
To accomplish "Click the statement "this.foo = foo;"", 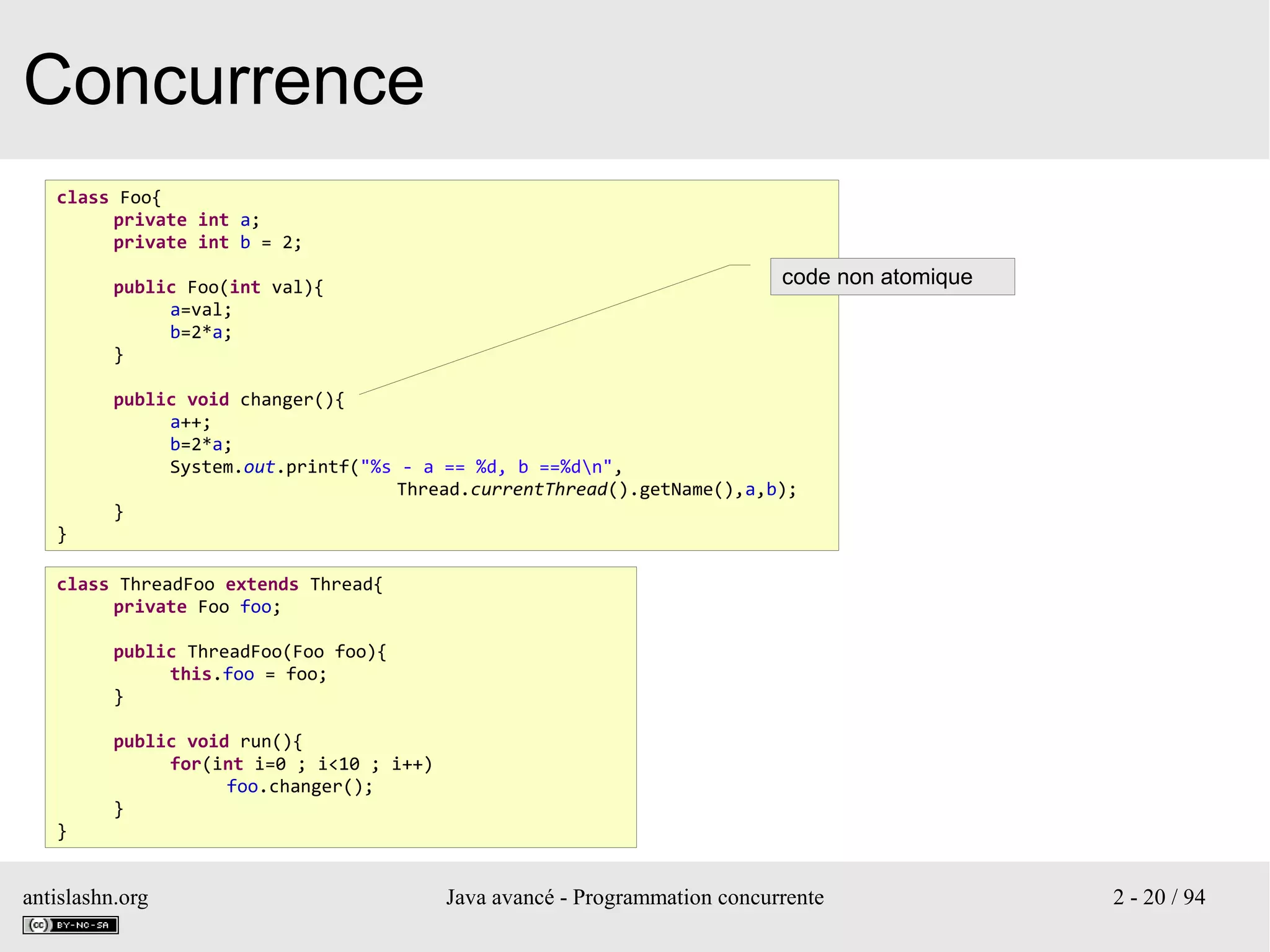I will (x=249, y=674).
